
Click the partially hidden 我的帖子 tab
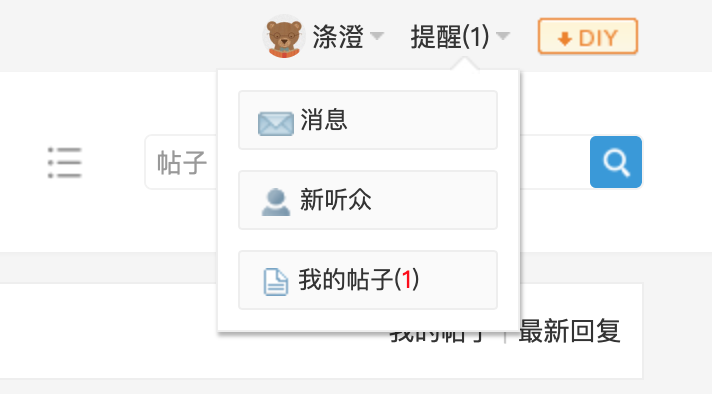(x=439, y=337)
